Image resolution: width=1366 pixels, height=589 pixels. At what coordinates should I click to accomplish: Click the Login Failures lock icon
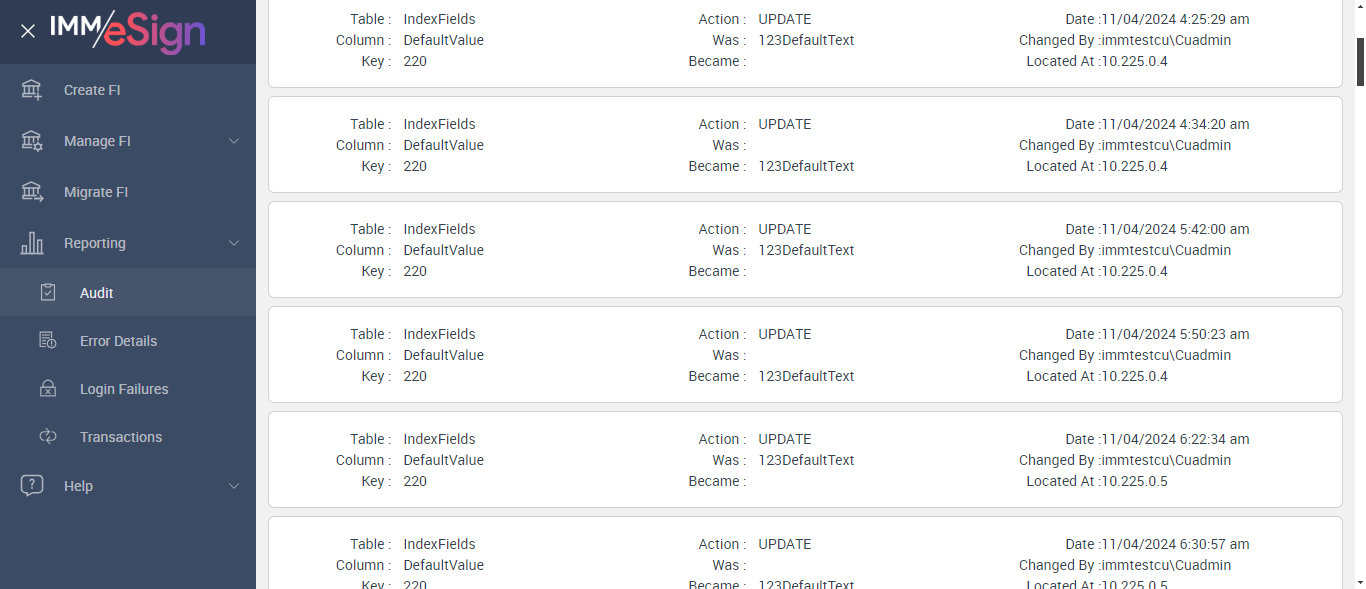click(48, 389)
